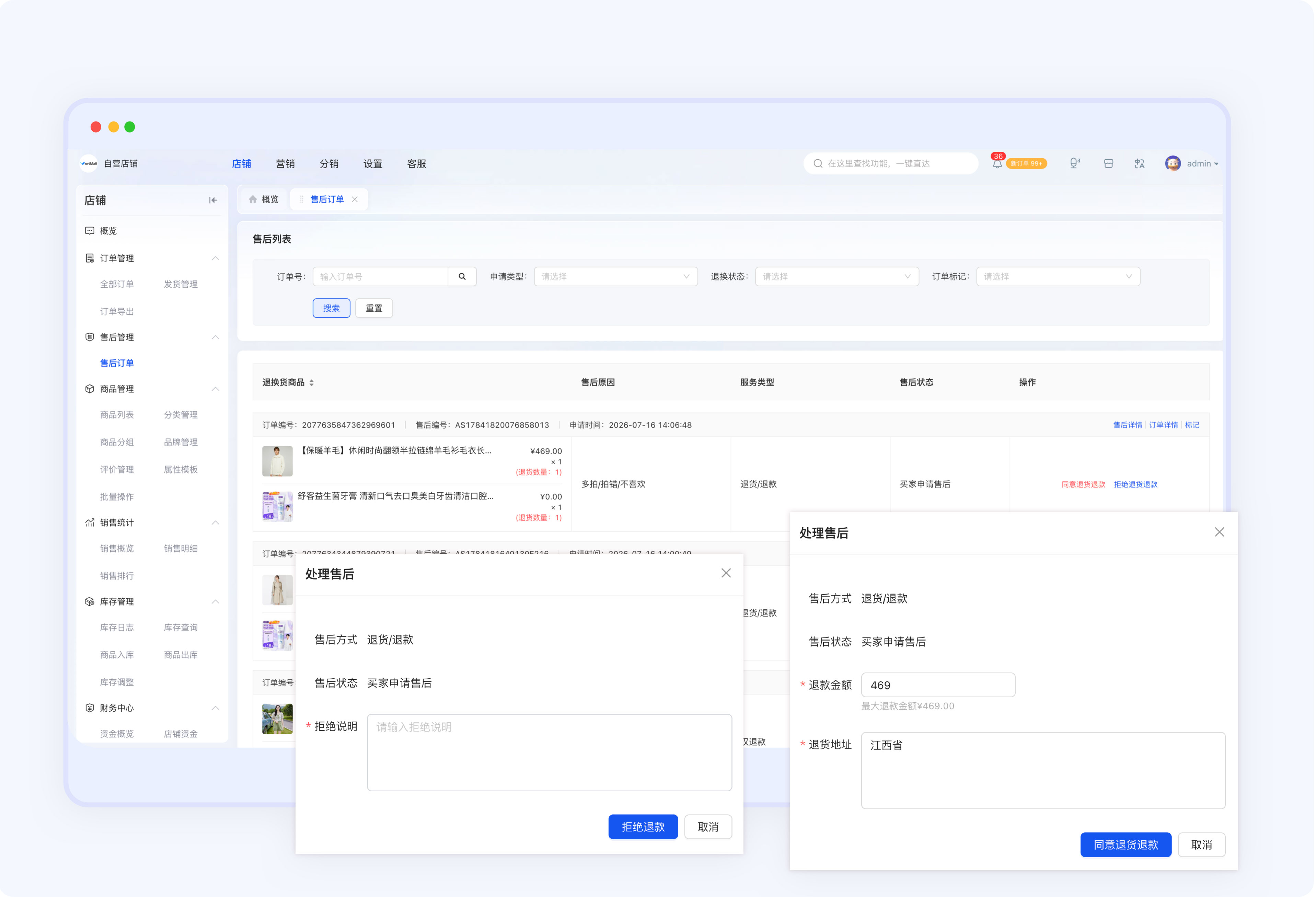The width and height of the screenshot is (1316, 897).
Task: Collapse the 售后管理 section chevron
Action: pos(216,337)
